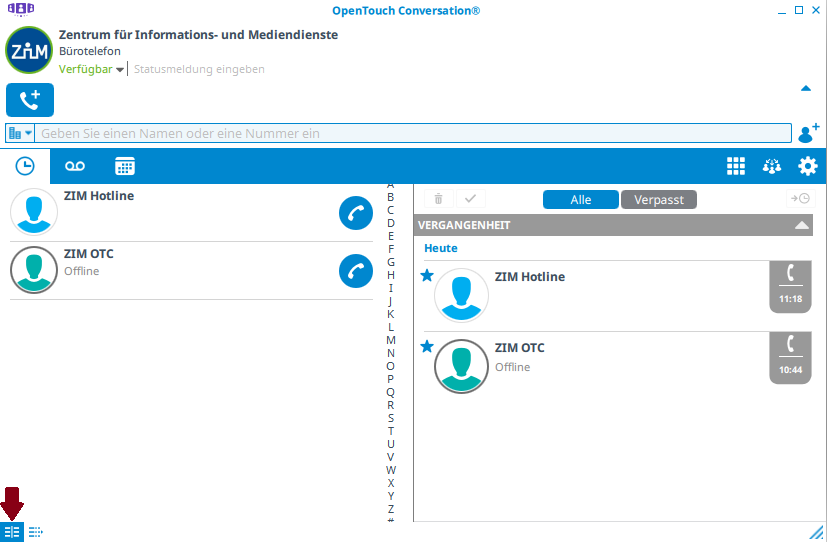Filter history by Verpasst calls
Image resolution: width=827 pixels, height=542 pixels.
658,200
